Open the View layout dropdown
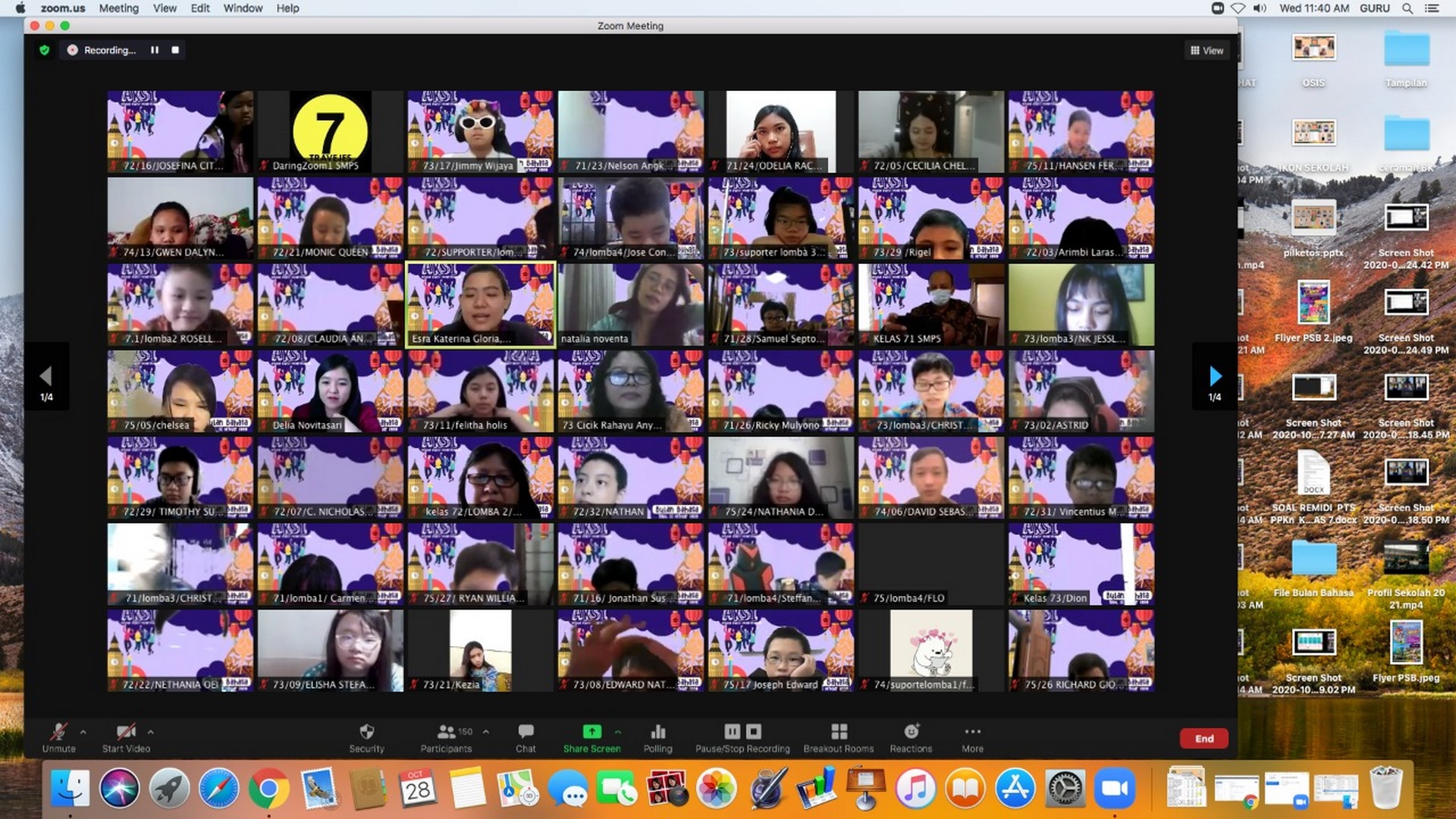Image resolution: width=1456 pixels, height=819 pixels. click(x=1207, y=51)
